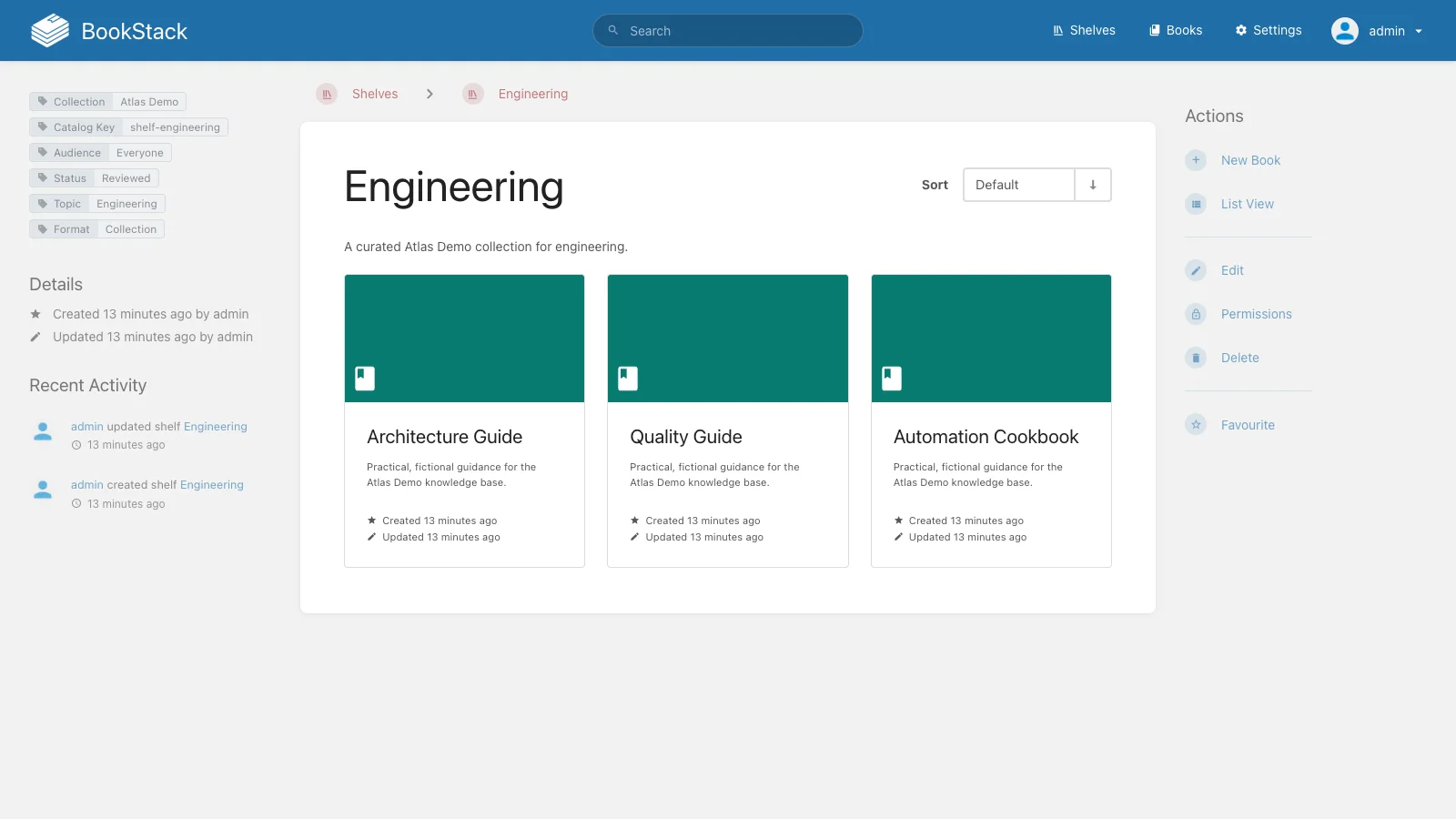Screen dimensions: 1456x819
Task: Click the Format tag icon
Action: tap(42, 229)
